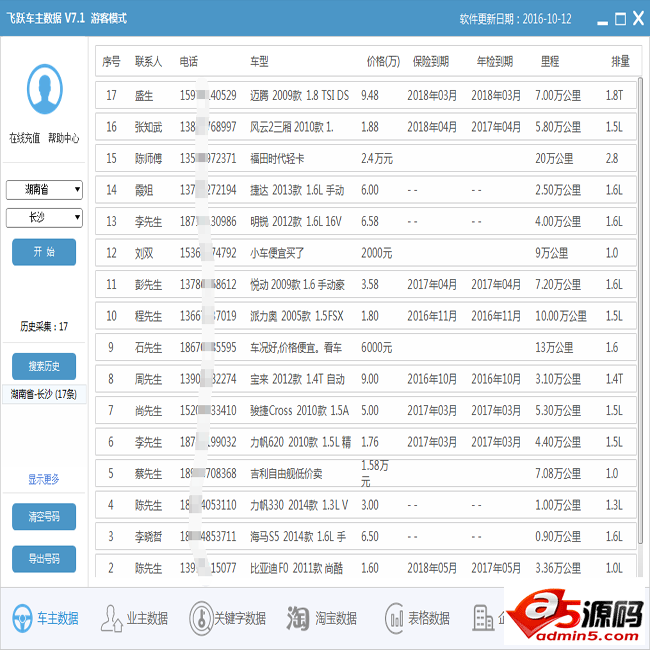Switch to the 淘宝数据 tab
Image resolution: width=650 pixels, height=650 pixels.
click(x=336, y=618)
